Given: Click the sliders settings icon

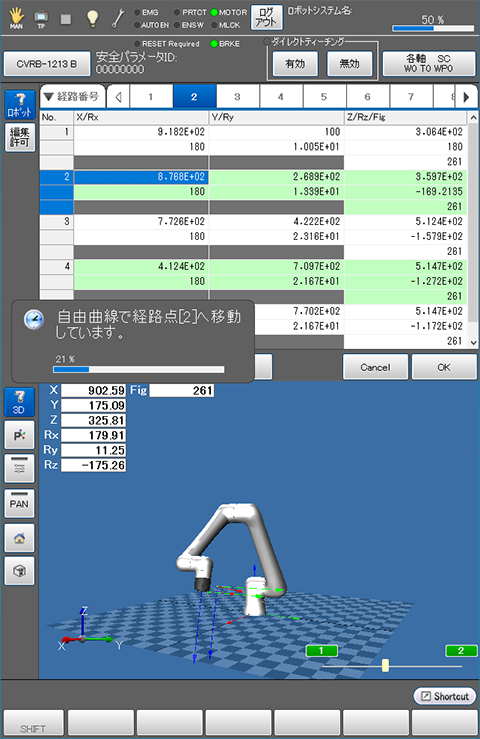Looking at the screenshot, I should pos(19,468).
